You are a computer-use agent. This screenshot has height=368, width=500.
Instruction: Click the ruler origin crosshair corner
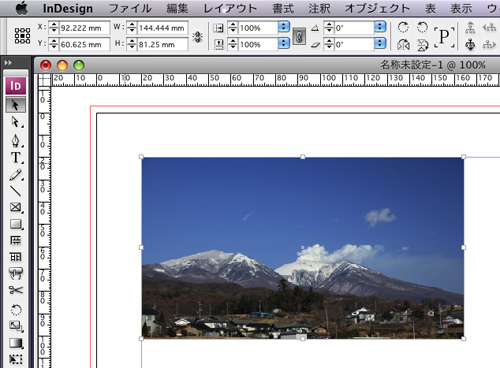click(x=44, y=80)
